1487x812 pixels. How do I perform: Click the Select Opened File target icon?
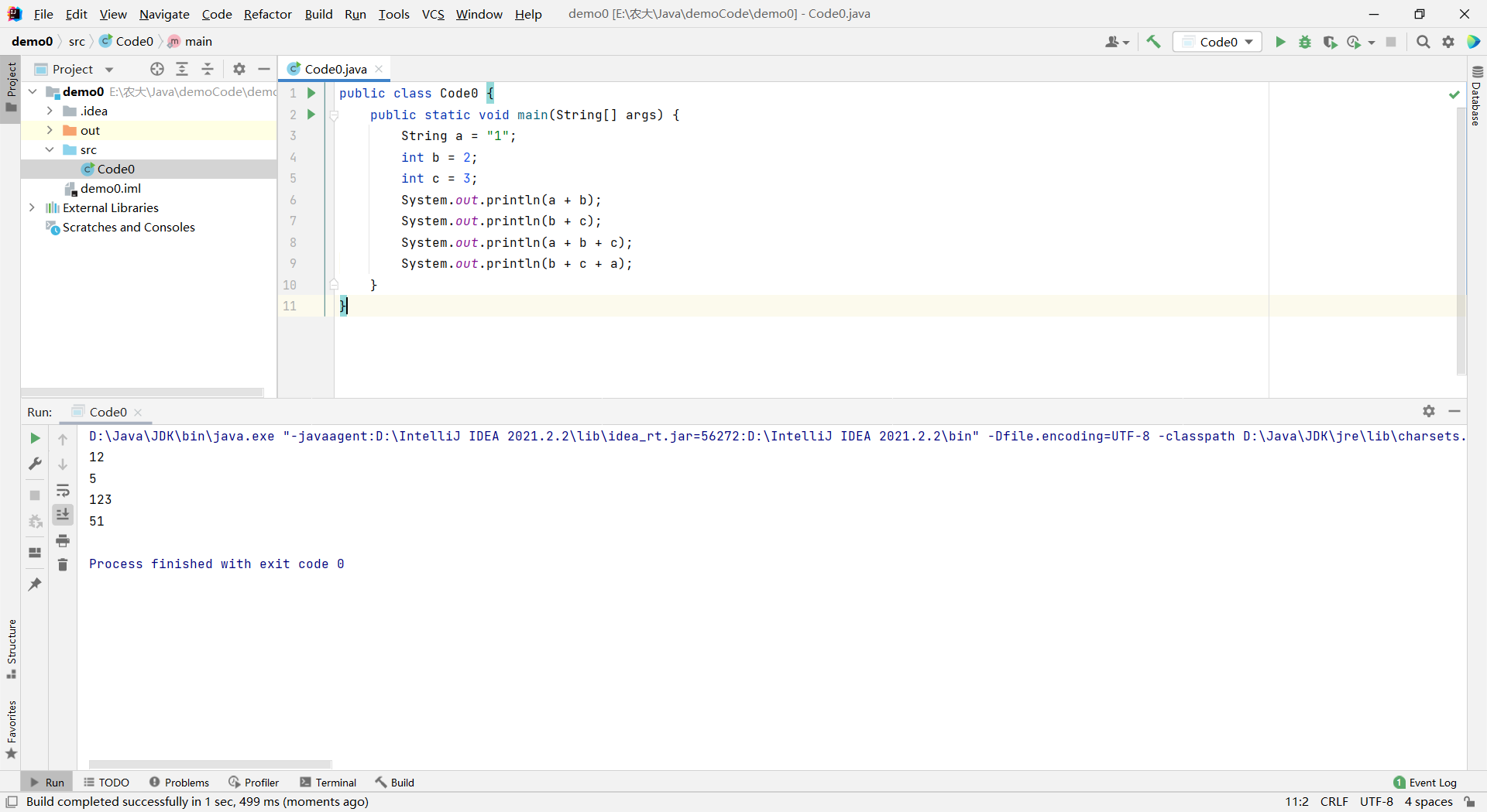157,69
